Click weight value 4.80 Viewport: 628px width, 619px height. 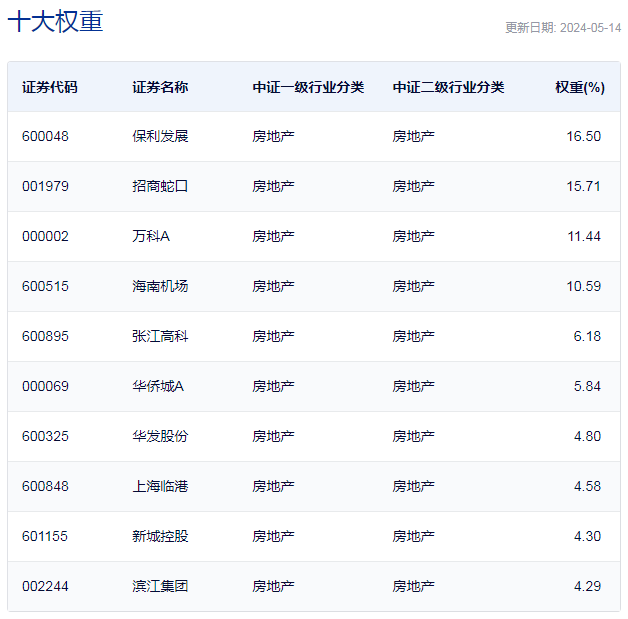click(587, 436)
